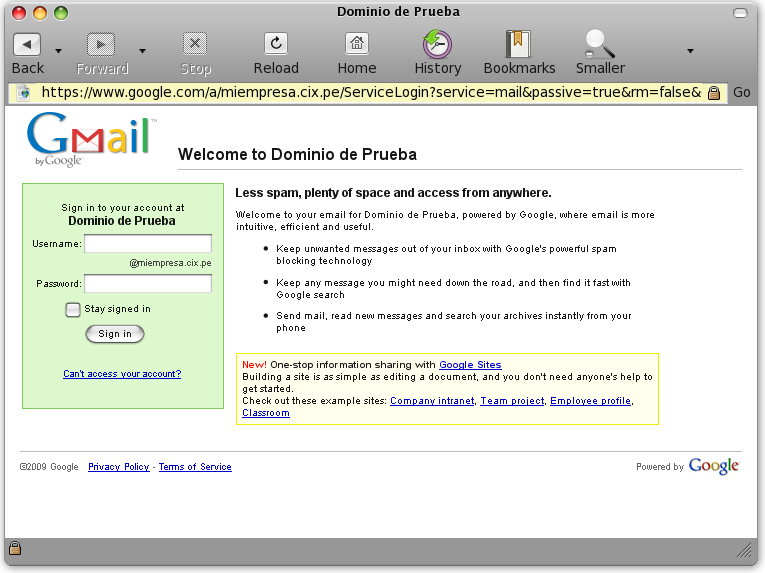
Task: Click the Go button
Action: click(741, 92)
